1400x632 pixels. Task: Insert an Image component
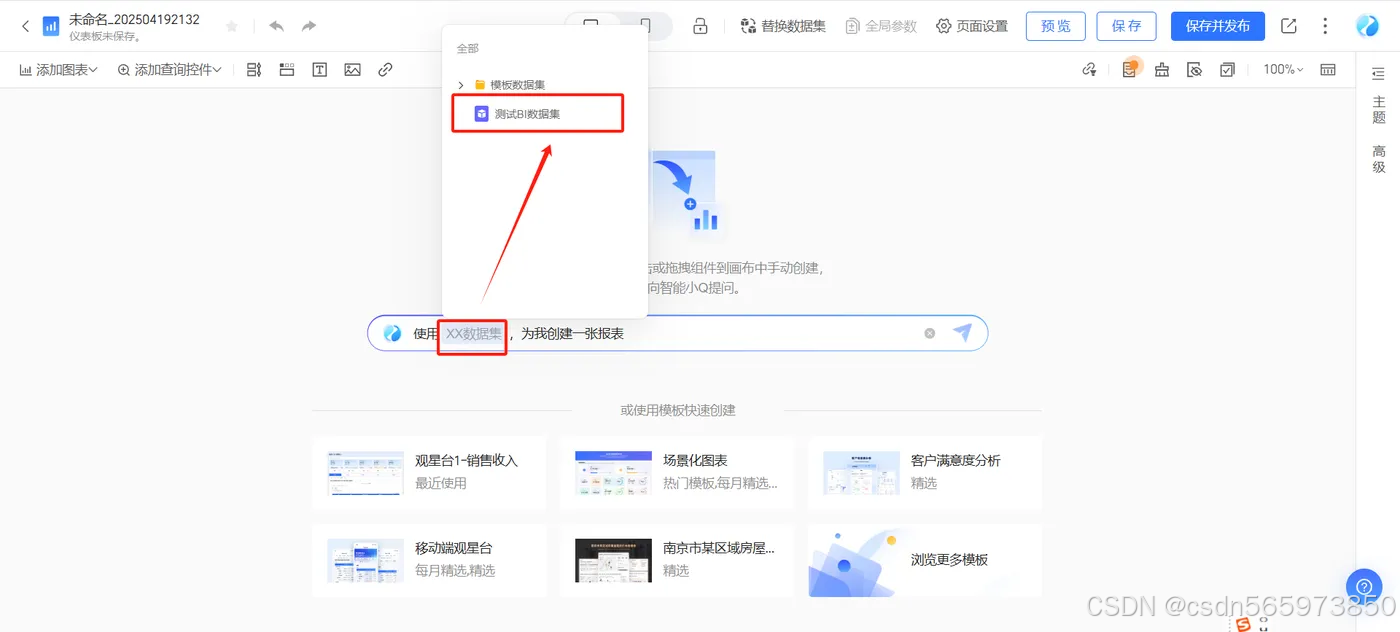352,69
